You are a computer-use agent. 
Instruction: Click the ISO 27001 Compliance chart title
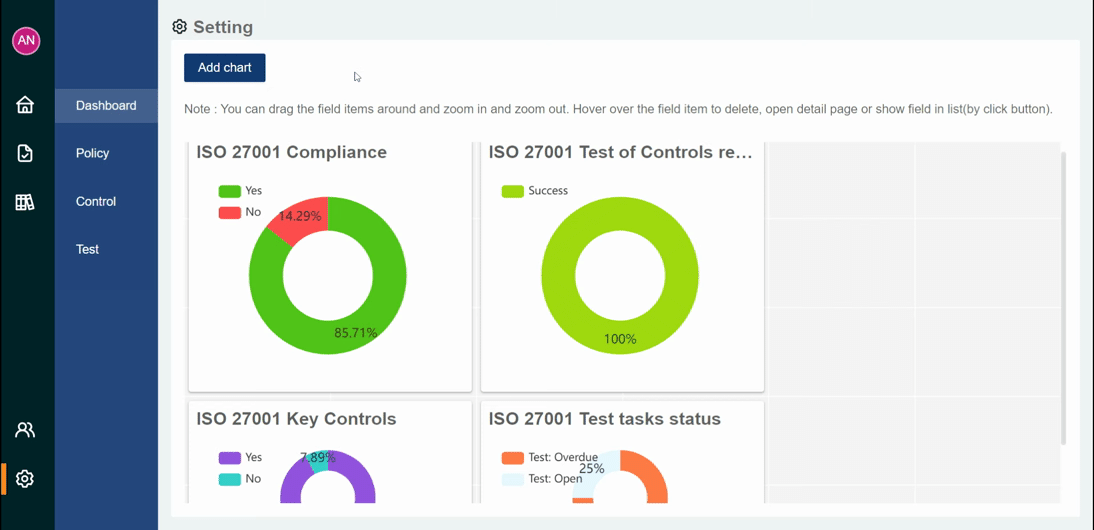(x=292, y=152)
